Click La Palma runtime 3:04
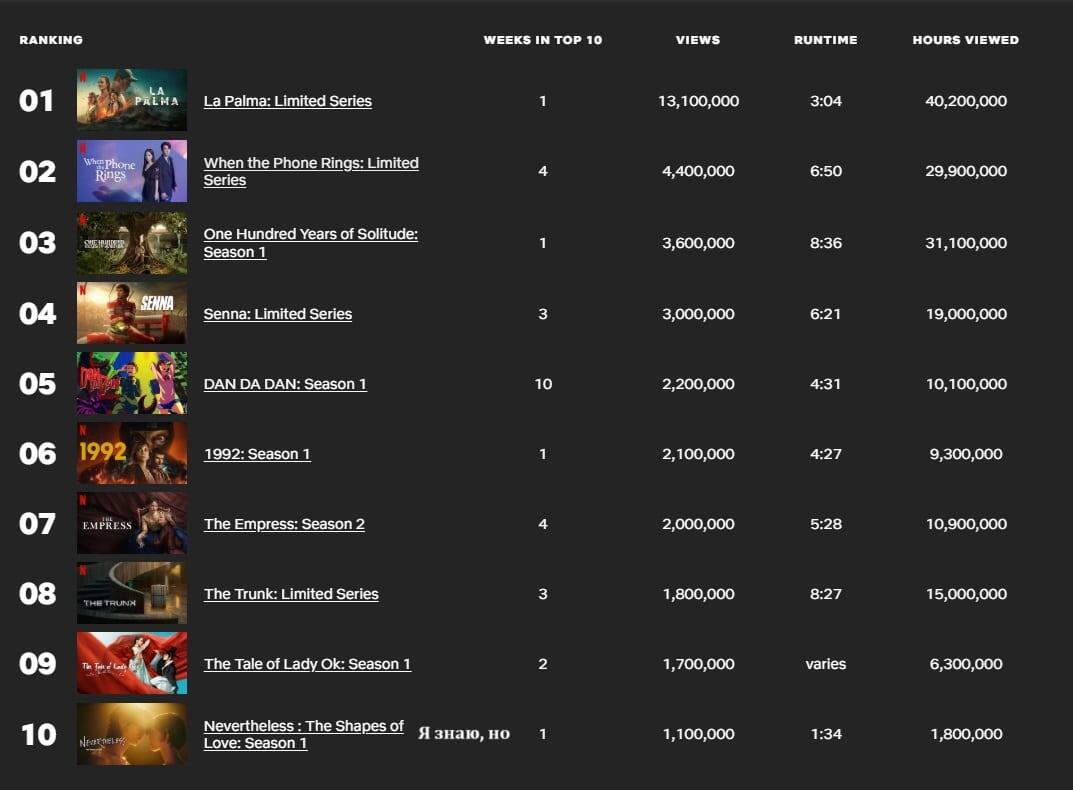 (x=825, y=101)
